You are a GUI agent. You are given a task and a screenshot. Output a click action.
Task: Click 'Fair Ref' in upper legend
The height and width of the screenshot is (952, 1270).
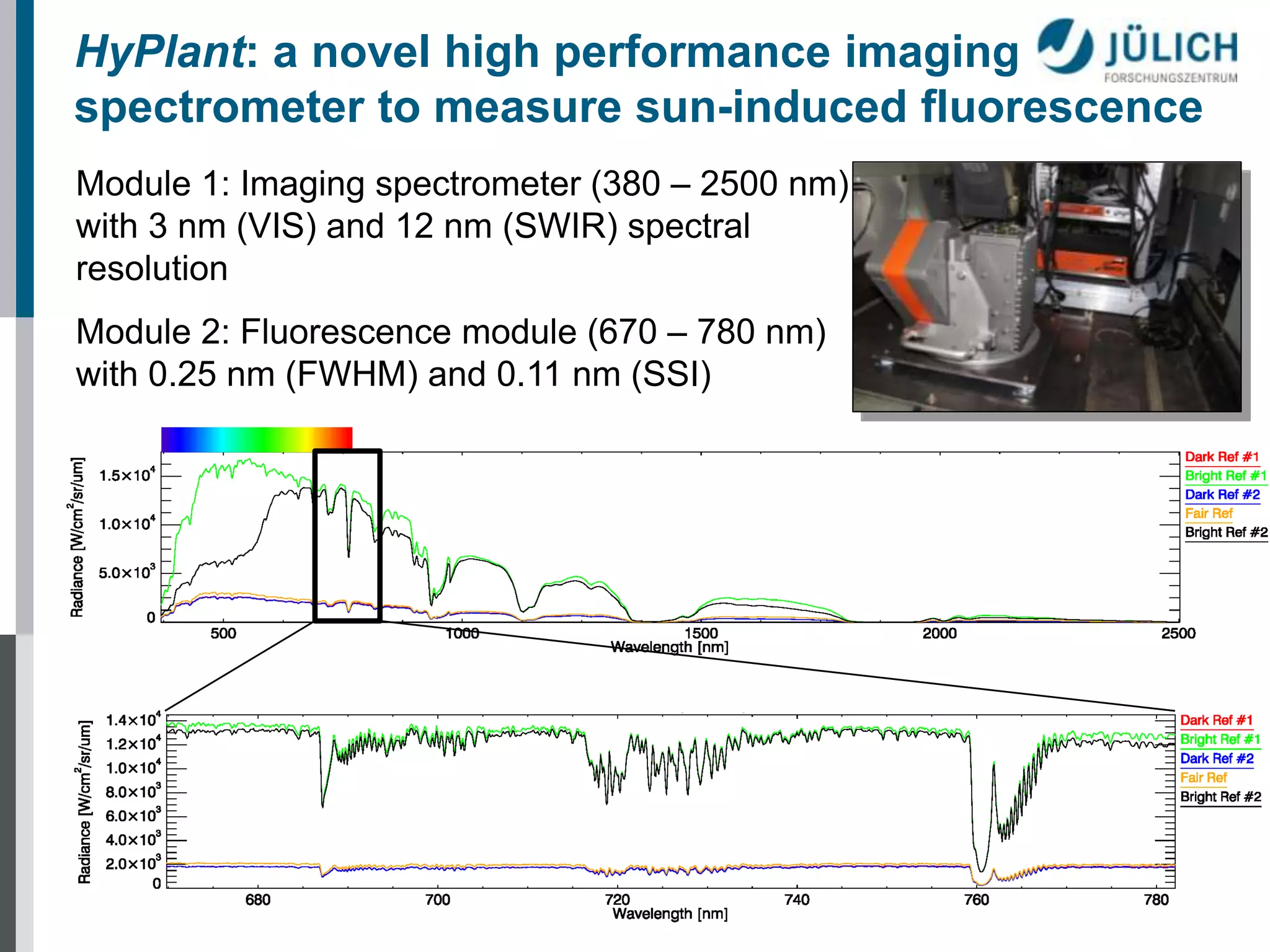pos(1209,513)
